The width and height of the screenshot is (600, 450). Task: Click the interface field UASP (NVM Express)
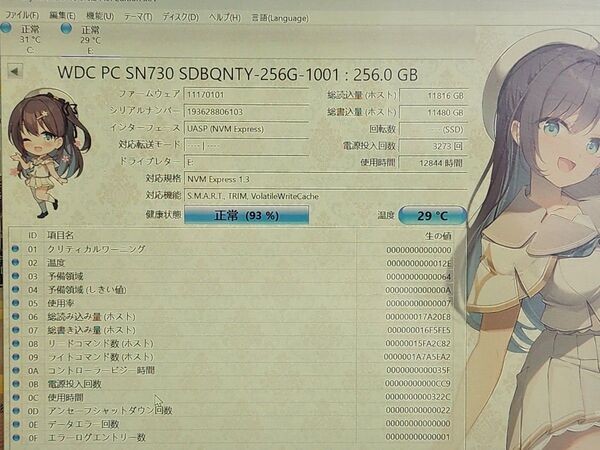(x=246, y=129)
